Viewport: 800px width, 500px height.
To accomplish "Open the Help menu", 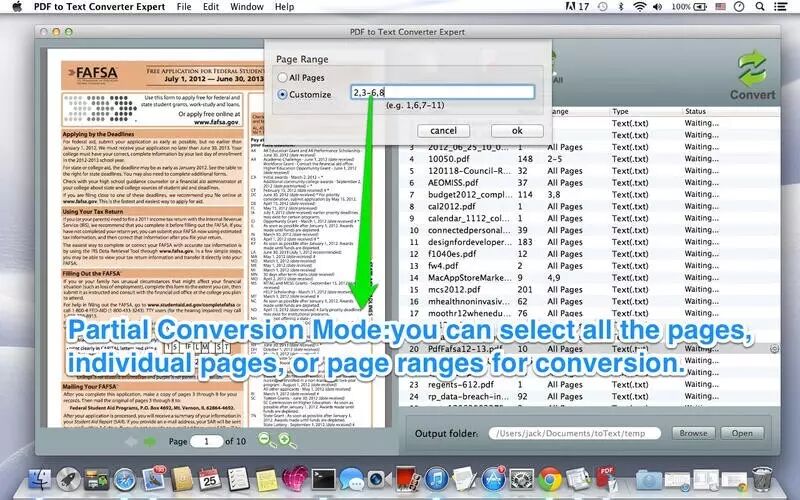I will (x=284, y=7).
